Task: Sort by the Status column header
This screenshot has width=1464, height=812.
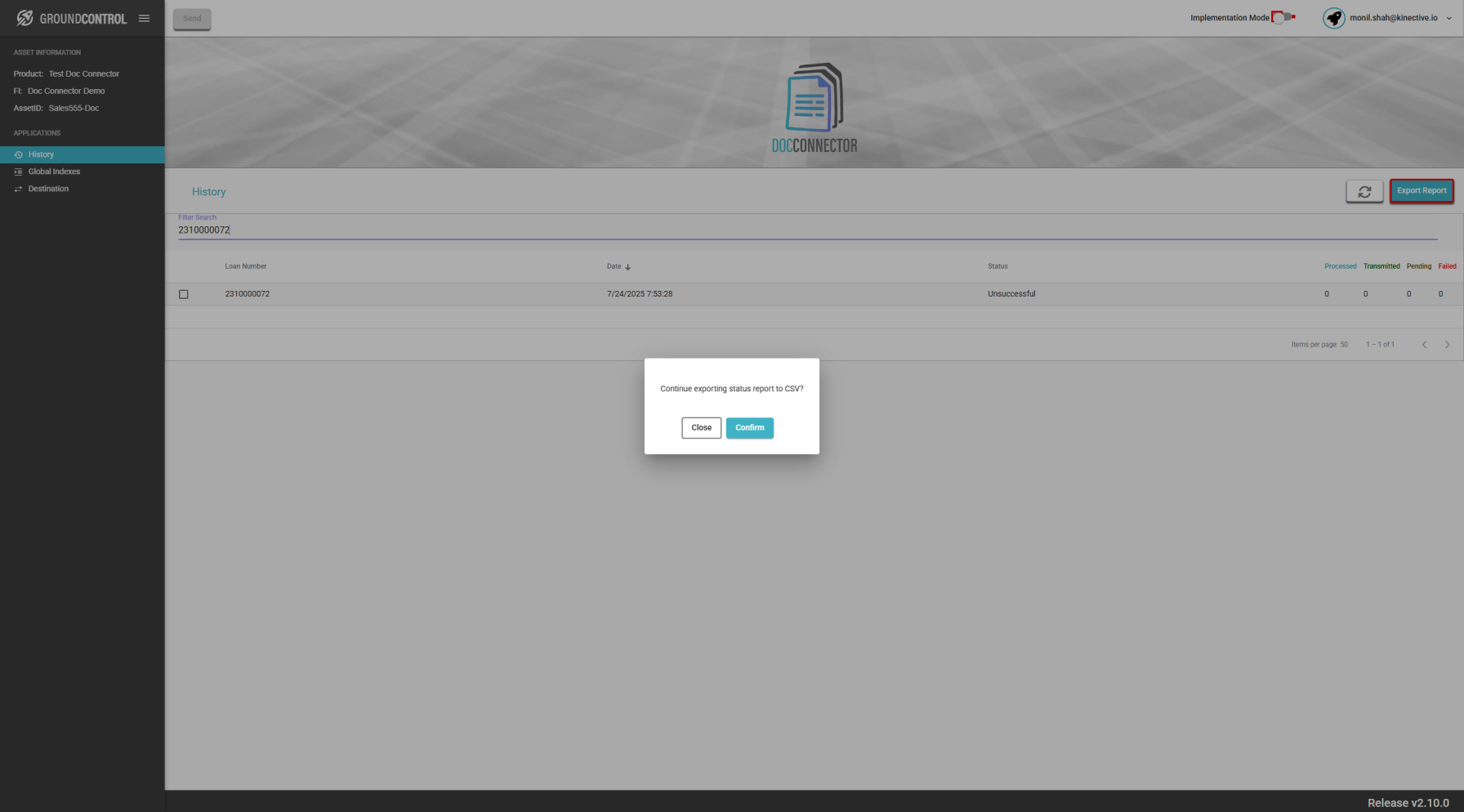Action: pos(998,266)
